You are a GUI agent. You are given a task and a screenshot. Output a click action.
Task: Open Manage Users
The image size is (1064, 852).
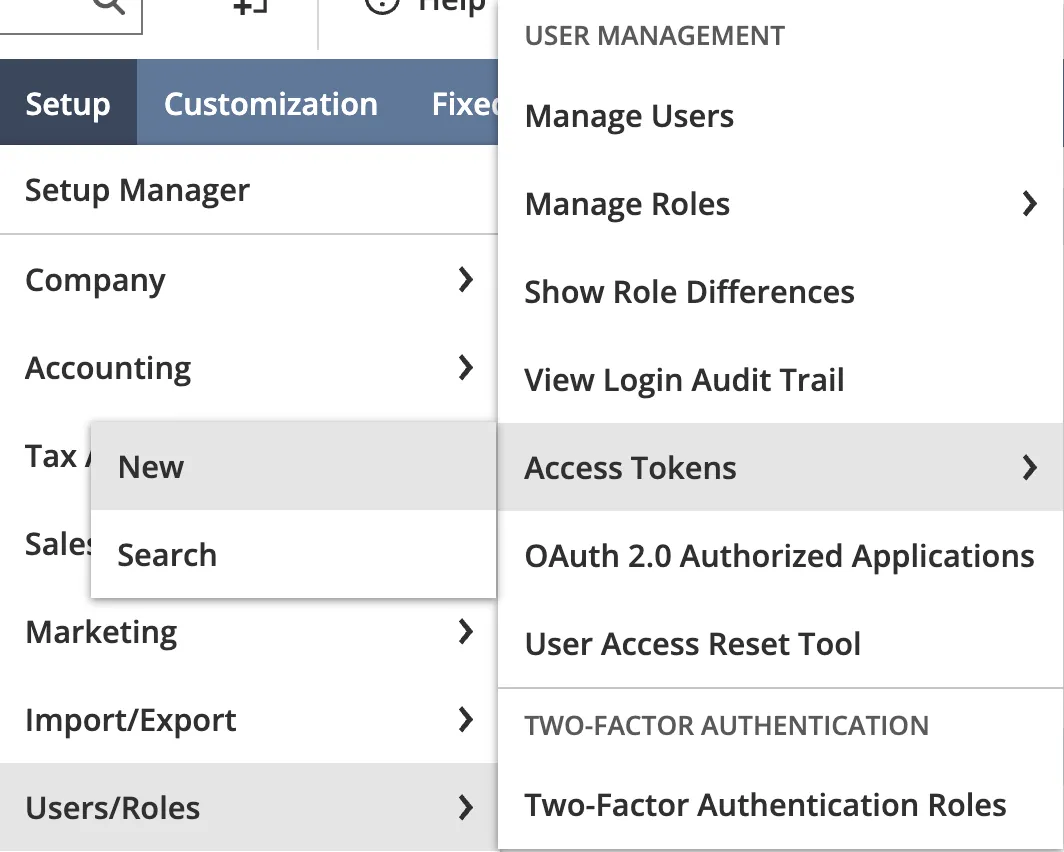[x=780, y=116]
